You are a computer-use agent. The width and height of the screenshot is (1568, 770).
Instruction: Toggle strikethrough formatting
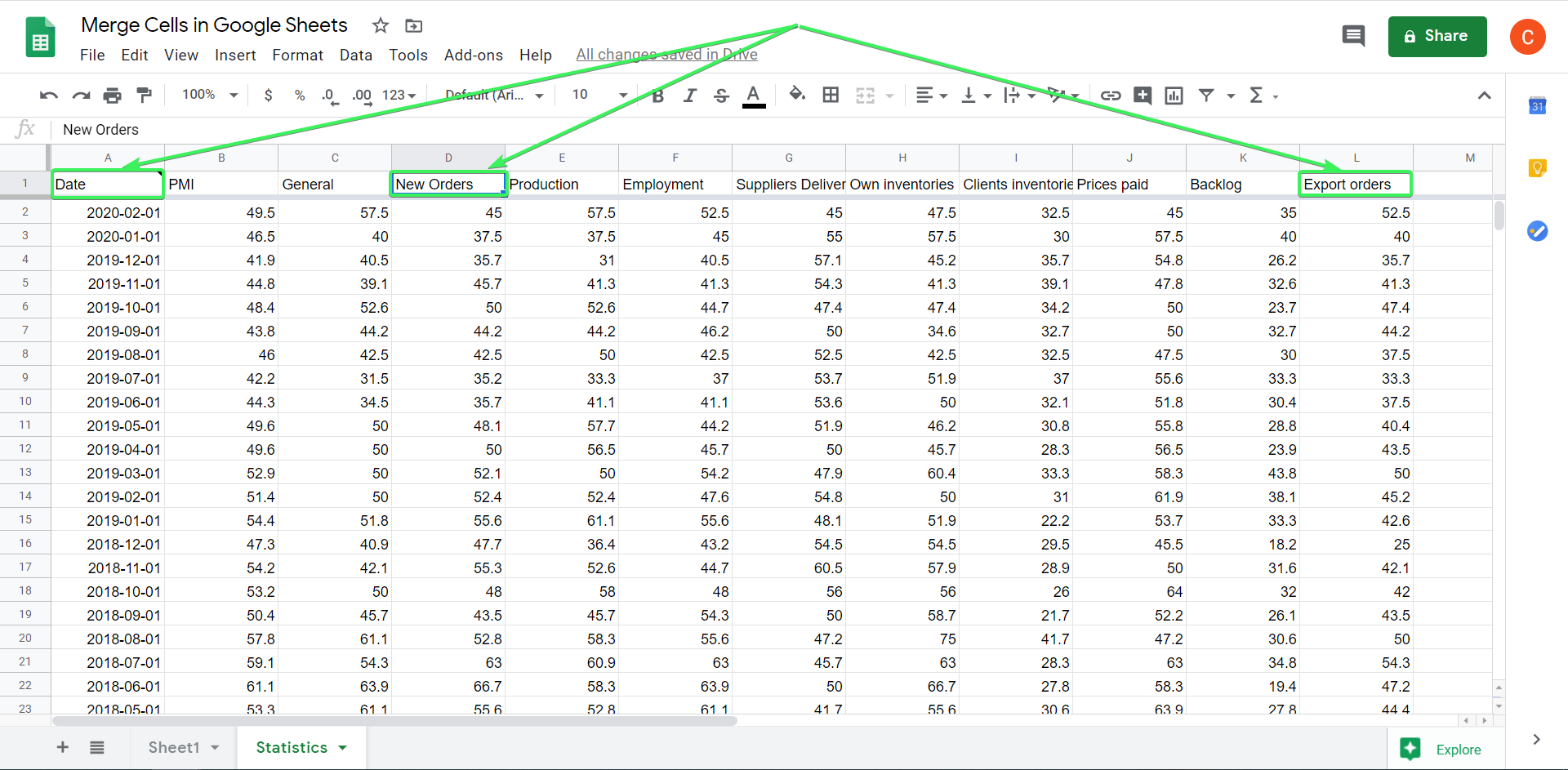point(721,95)
